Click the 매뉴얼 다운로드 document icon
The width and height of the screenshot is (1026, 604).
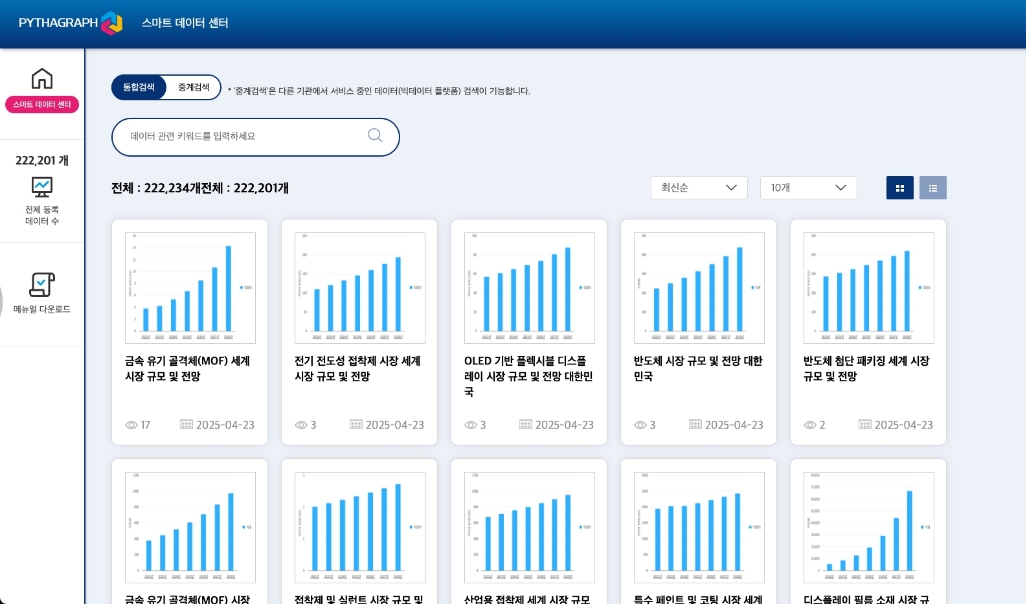[x=42, y=285]
